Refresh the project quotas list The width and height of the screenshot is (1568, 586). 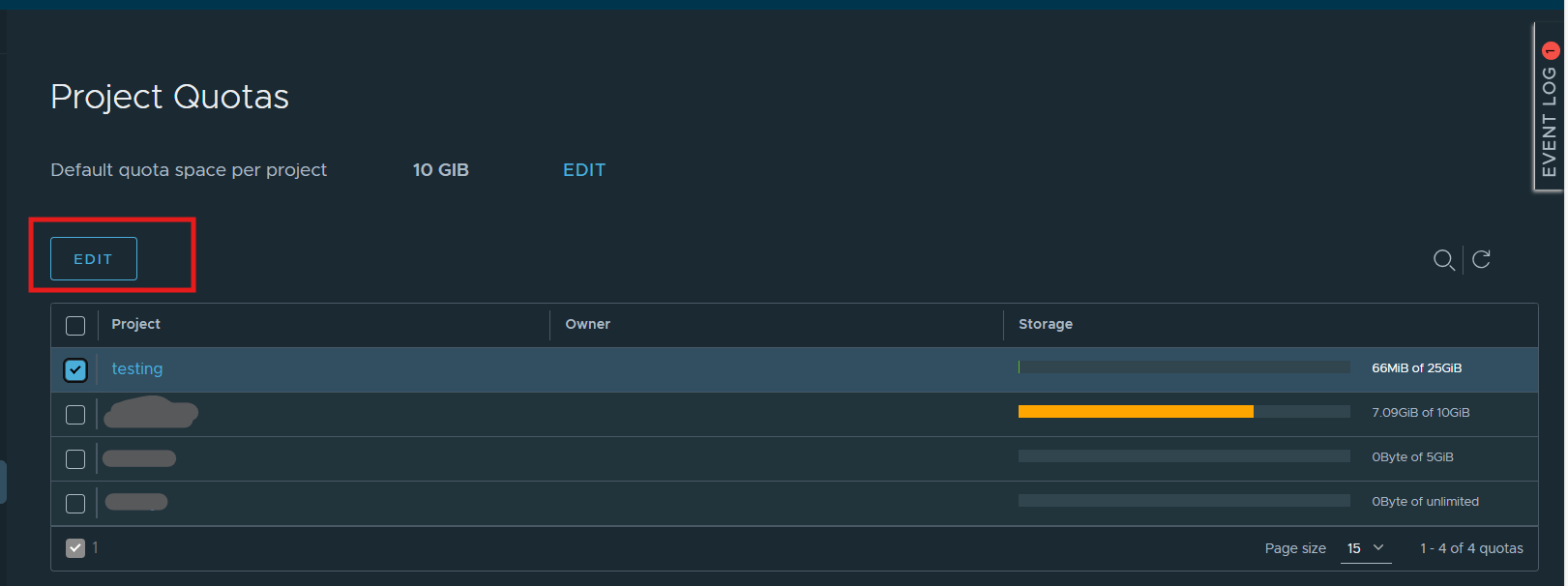1481,259
